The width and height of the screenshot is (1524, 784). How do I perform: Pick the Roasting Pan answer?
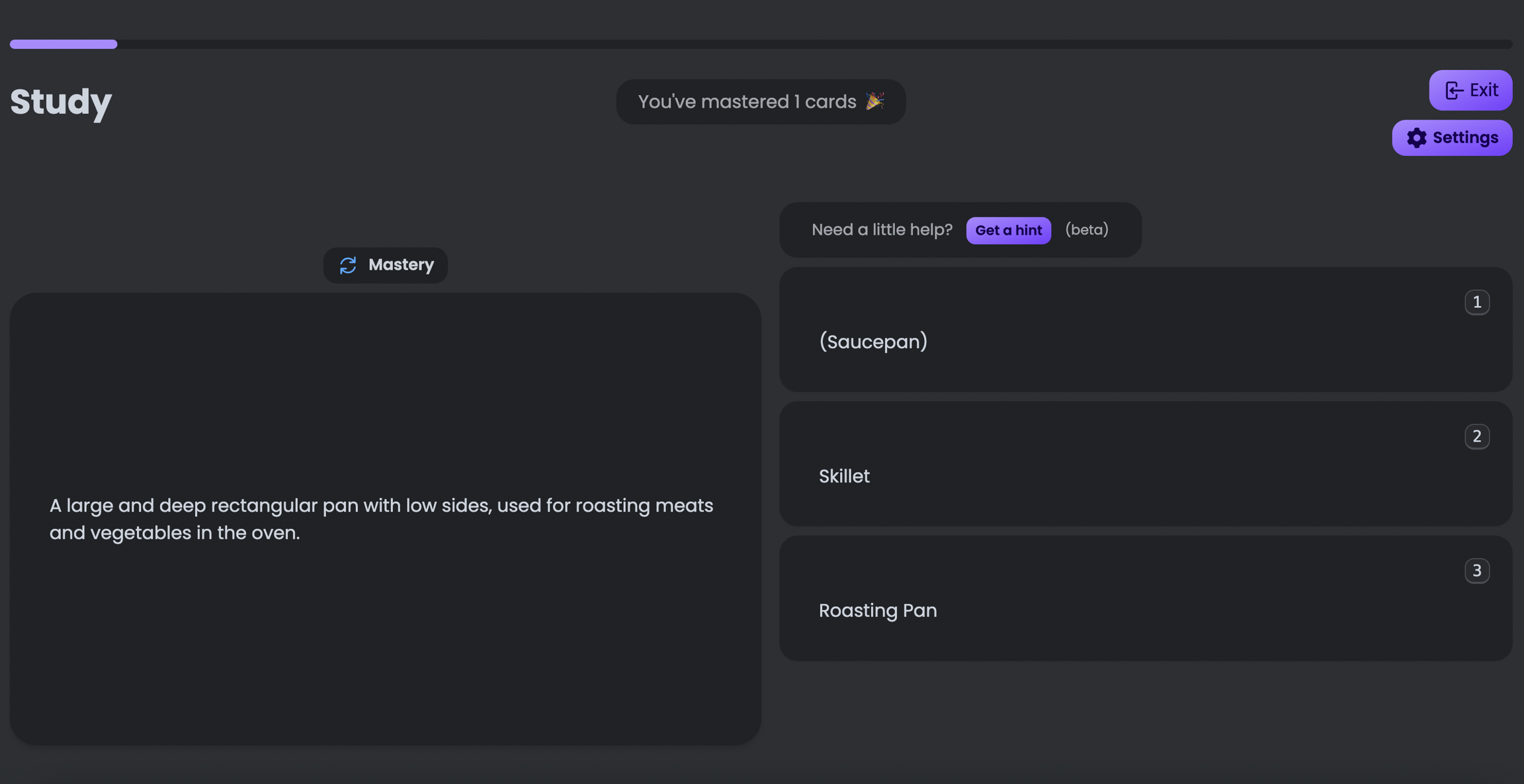[x=878, y=610]
